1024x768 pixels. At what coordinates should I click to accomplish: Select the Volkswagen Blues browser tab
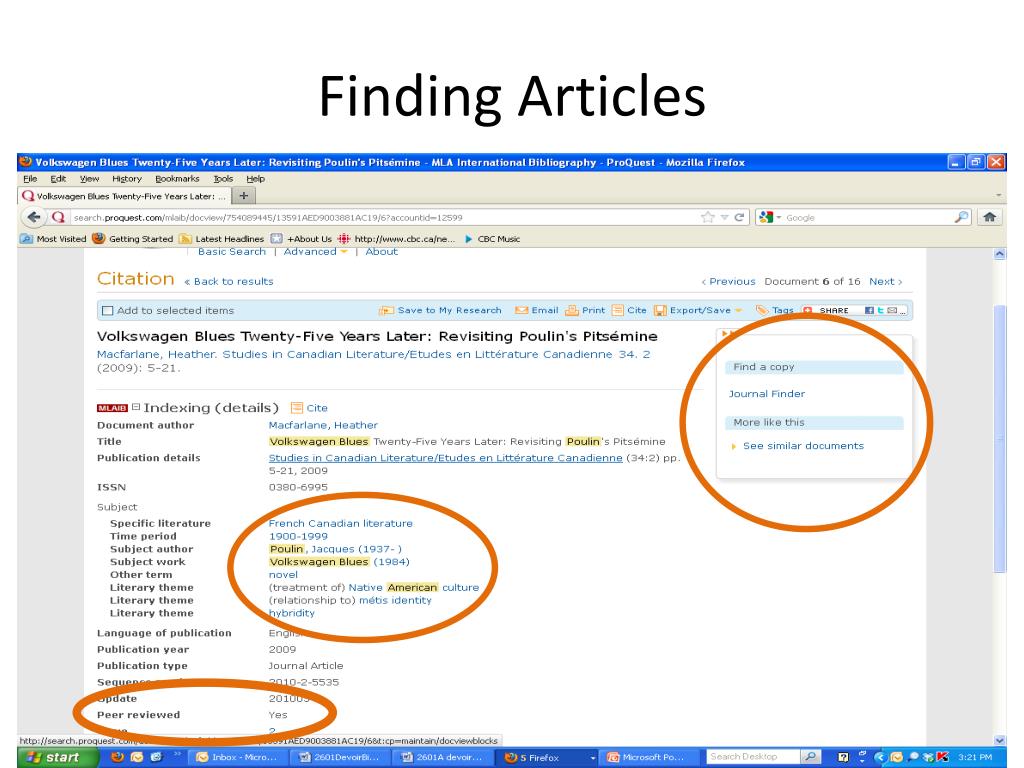click(x=124, y=196)
